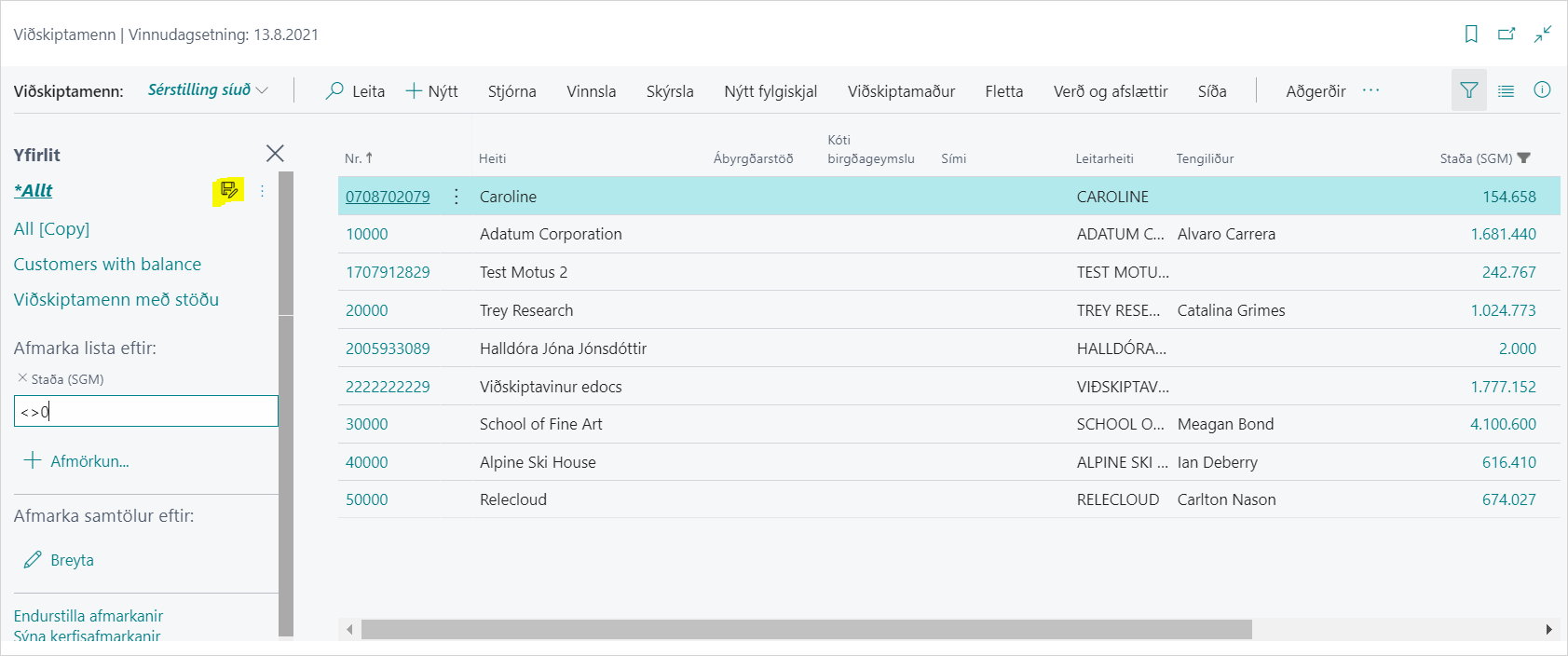The height and width of the screenshot is (656, 1568).
Task: Open page in new window icon
Action: pyautogui.click(x=1507, y=34)
